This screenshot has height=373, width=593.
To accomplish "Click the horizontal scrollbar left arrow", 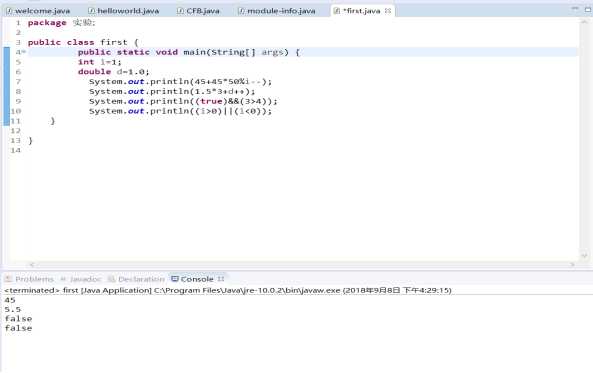I will tap(32, 265).
